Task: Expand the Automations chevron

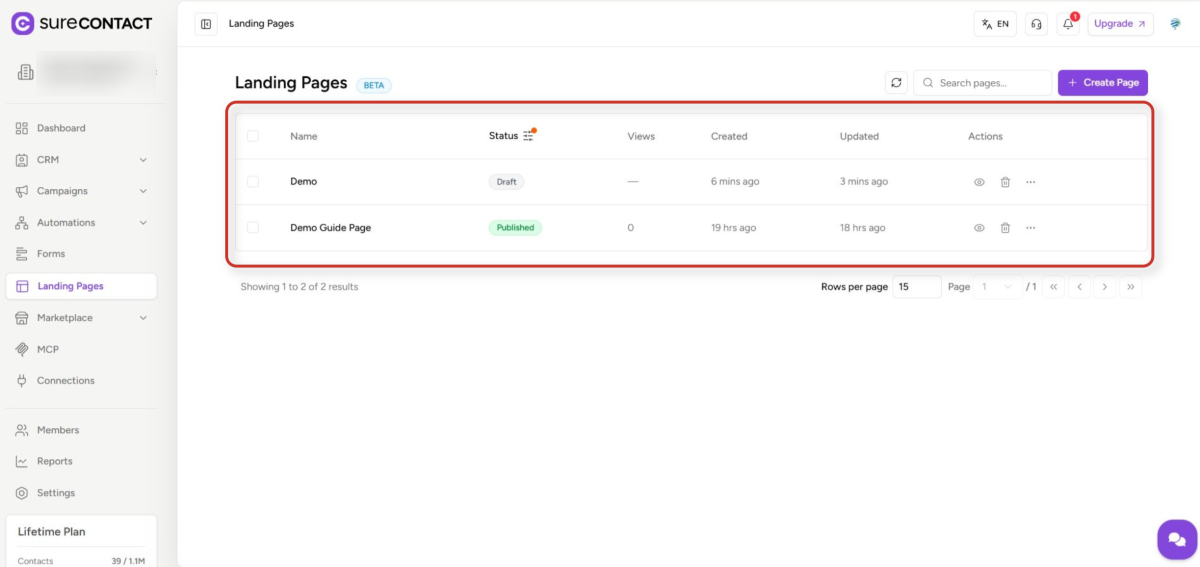Action: [143, 223]
